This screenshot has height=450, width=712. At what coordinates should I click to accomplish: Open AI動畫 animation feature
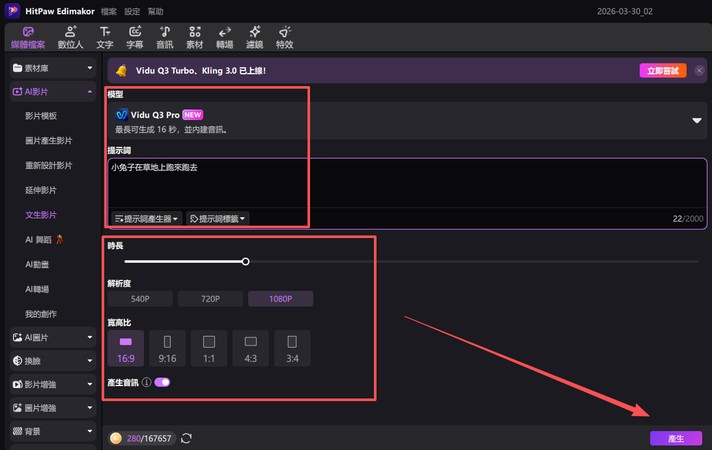click(37, 264)
